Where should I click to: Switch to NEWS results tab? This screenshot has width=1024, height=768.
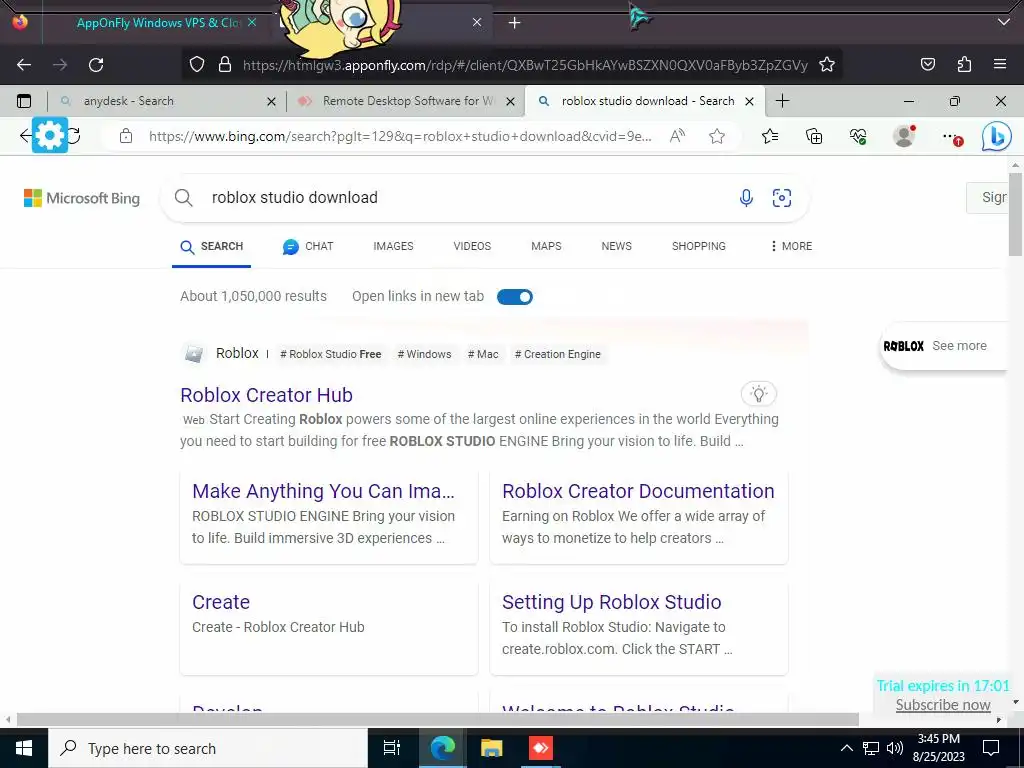616,246
